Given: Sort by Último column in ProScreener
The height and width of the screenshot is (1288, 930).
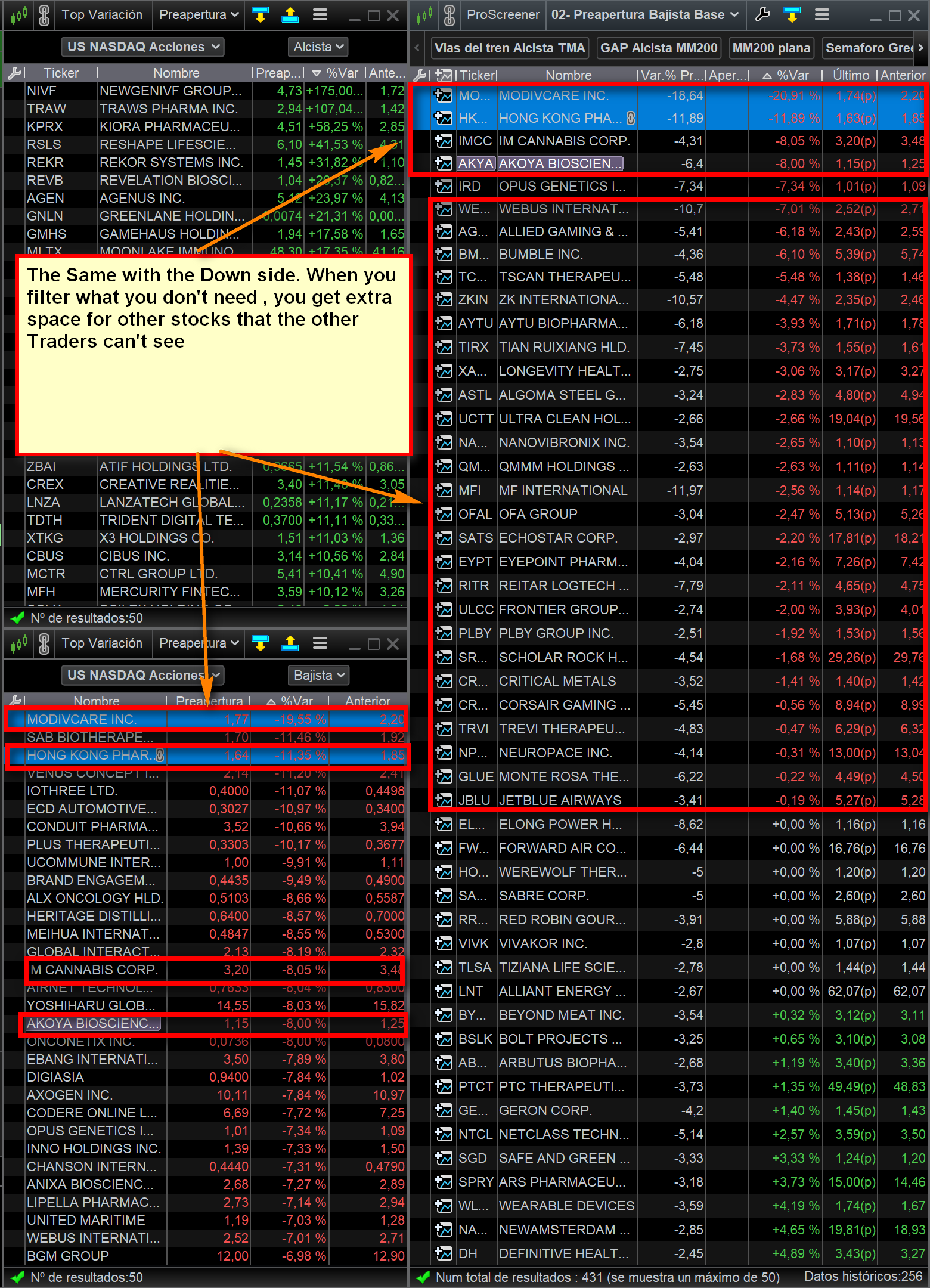Looking at the screenshot, I should tap(851, 75).
